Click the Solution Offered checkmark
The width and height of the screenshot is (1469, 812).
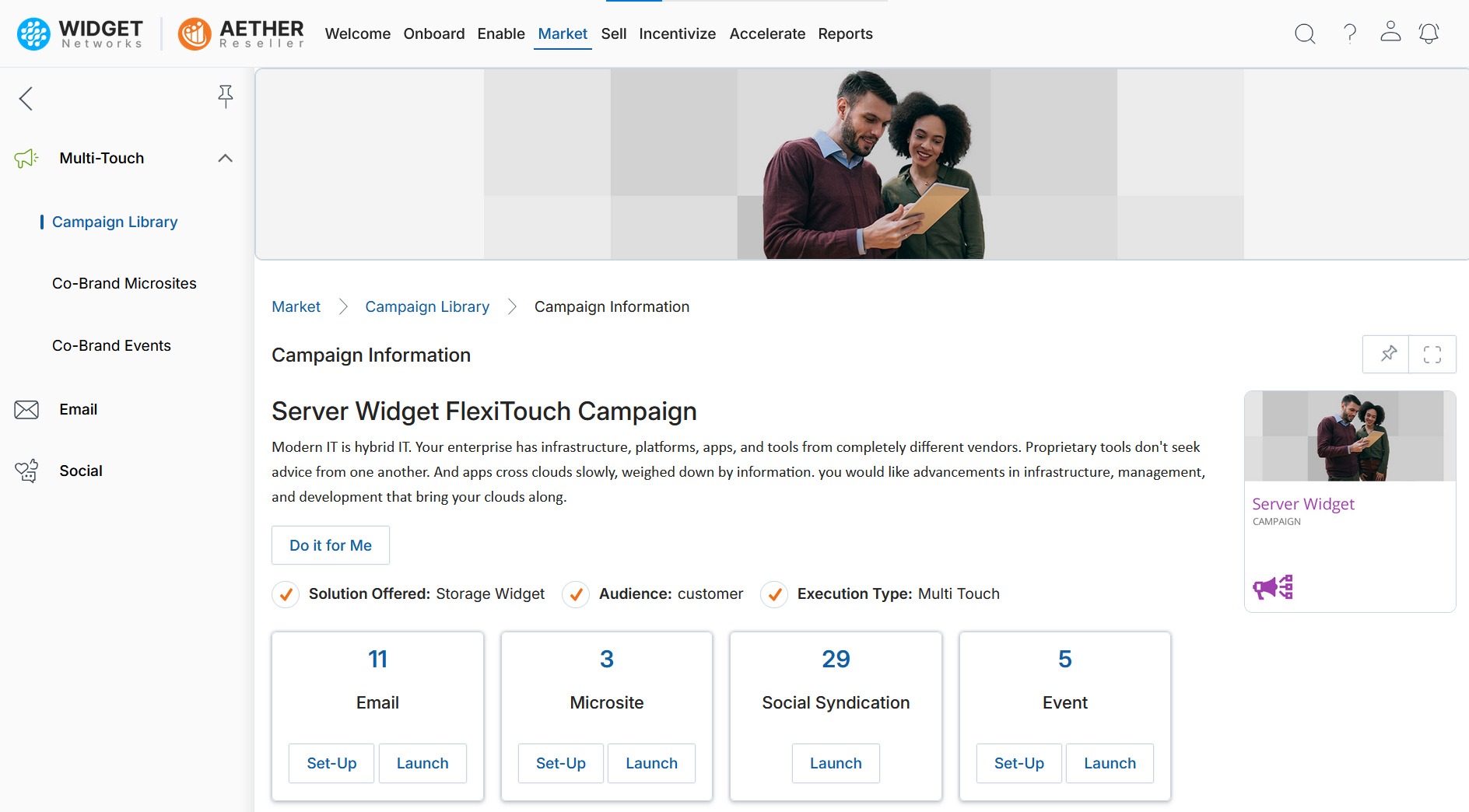click(x=286, y=594)
